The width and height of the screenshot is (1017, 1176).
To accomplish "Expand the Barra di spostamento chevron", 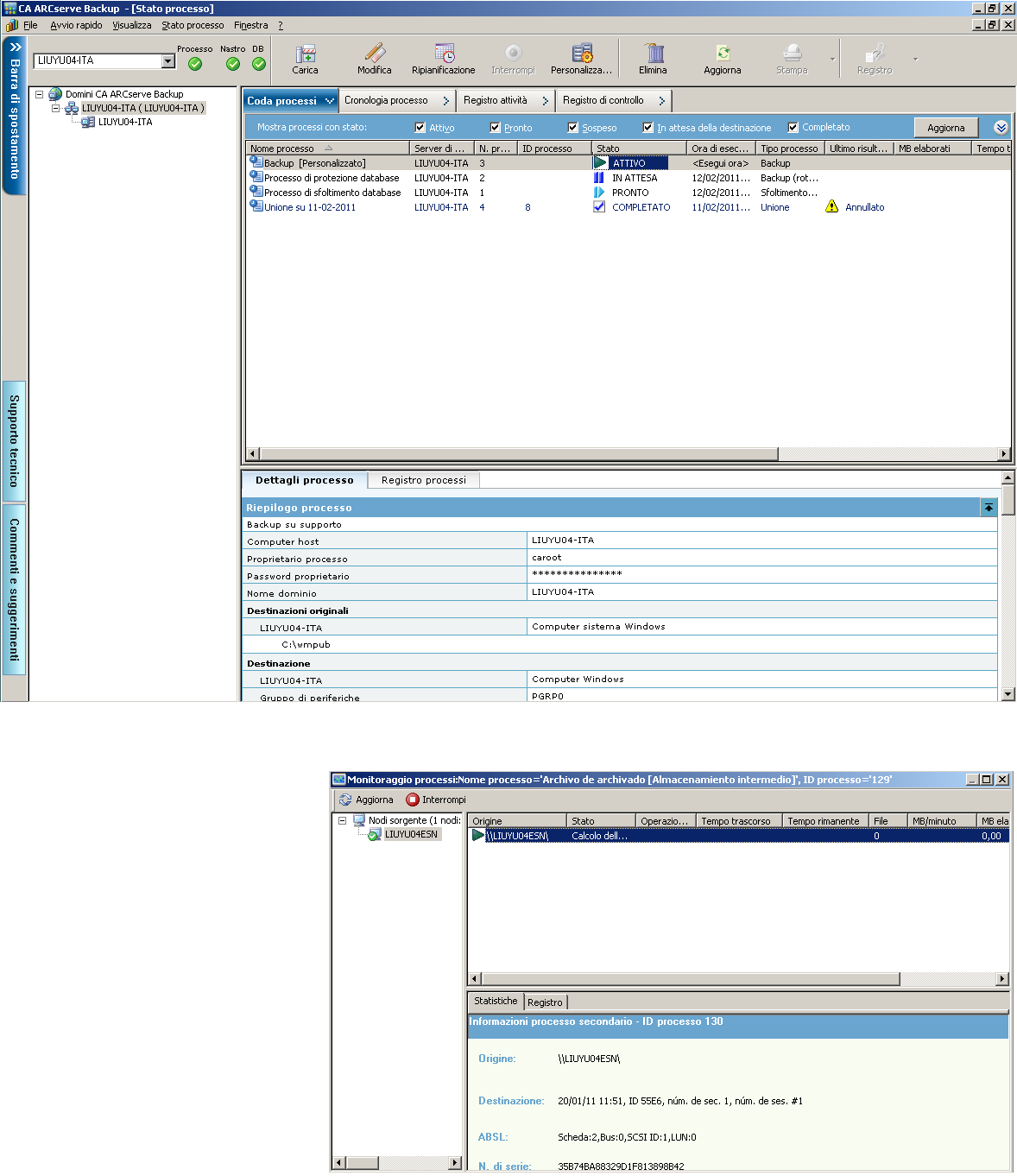I will (15, 47).
